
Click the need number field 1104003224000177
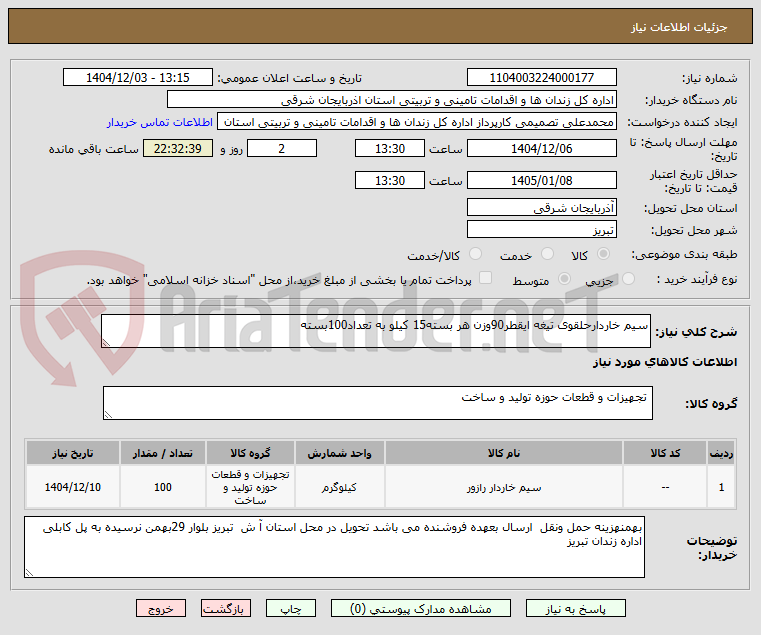[x=542, y=78]
